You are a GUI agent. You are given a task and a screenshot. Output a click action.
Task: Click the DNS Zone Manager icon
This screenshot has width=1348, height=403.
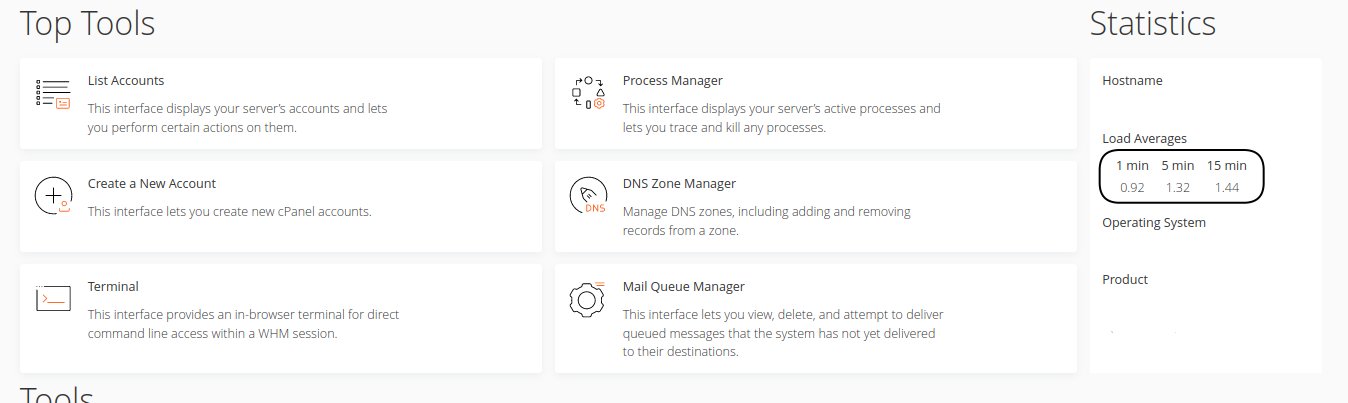coord(588,196)
